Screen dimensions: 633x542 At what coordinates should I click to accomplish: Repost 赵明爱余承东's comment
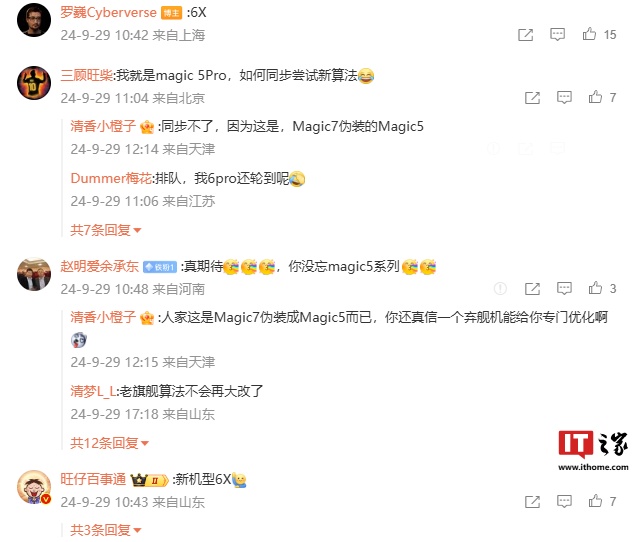[532, 289]
